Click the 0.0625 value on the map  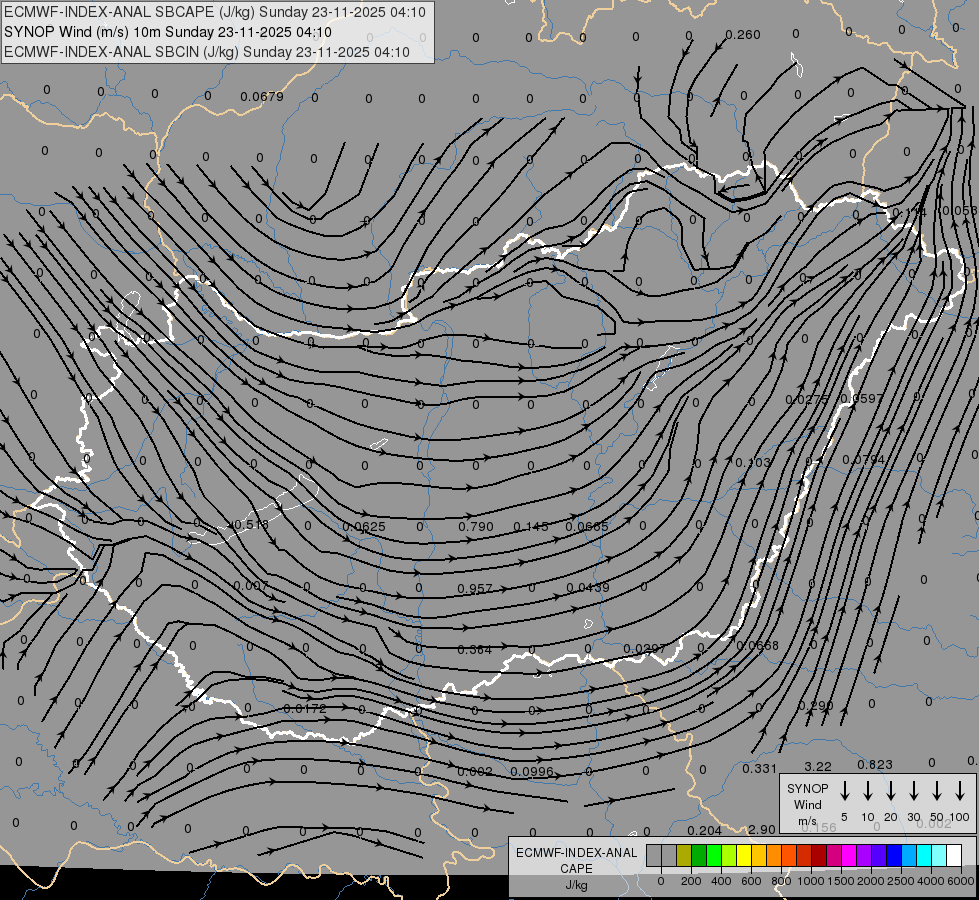pos(364,527)
